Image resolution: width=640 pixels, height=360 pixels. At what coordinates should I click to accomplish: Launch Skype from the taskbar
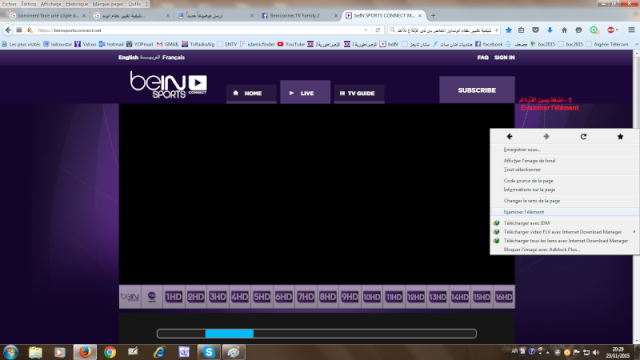coord(209,352)
